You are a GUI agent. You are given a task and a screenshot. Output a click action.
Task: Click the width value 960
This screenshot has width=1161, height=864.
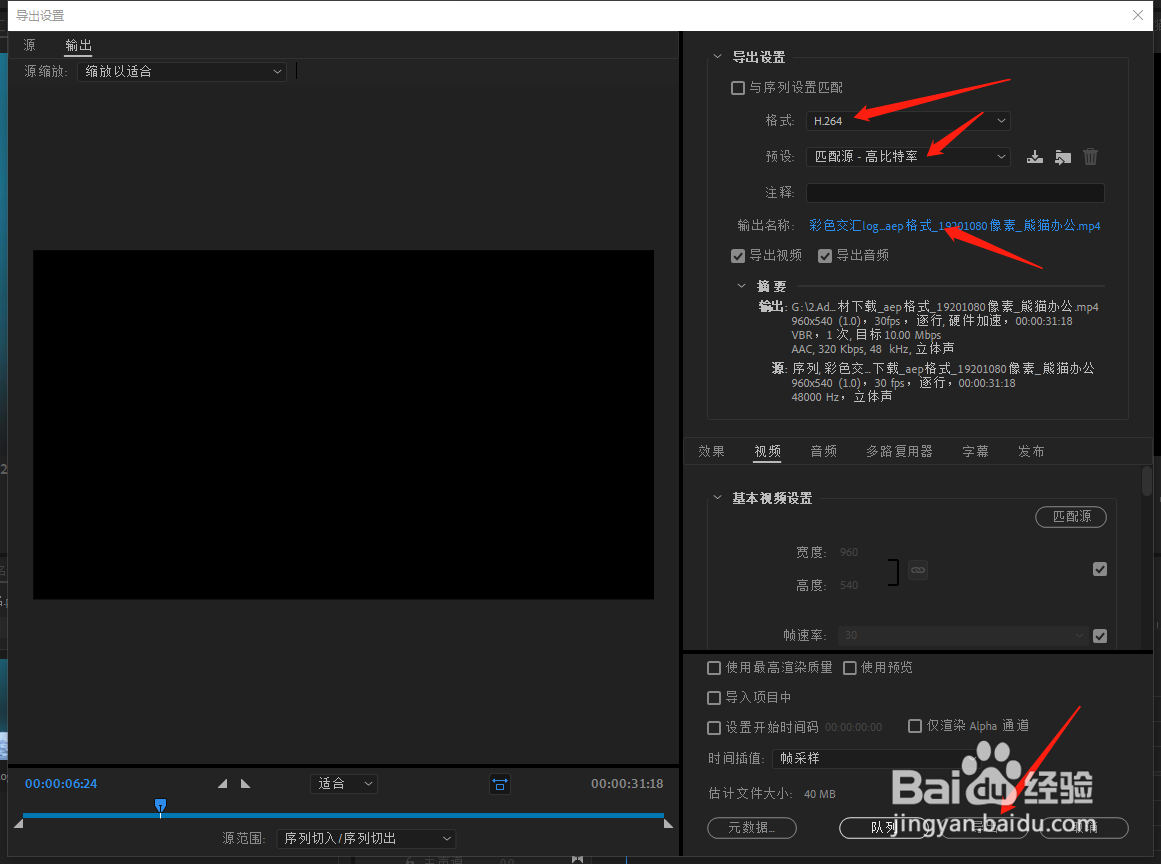849,552
